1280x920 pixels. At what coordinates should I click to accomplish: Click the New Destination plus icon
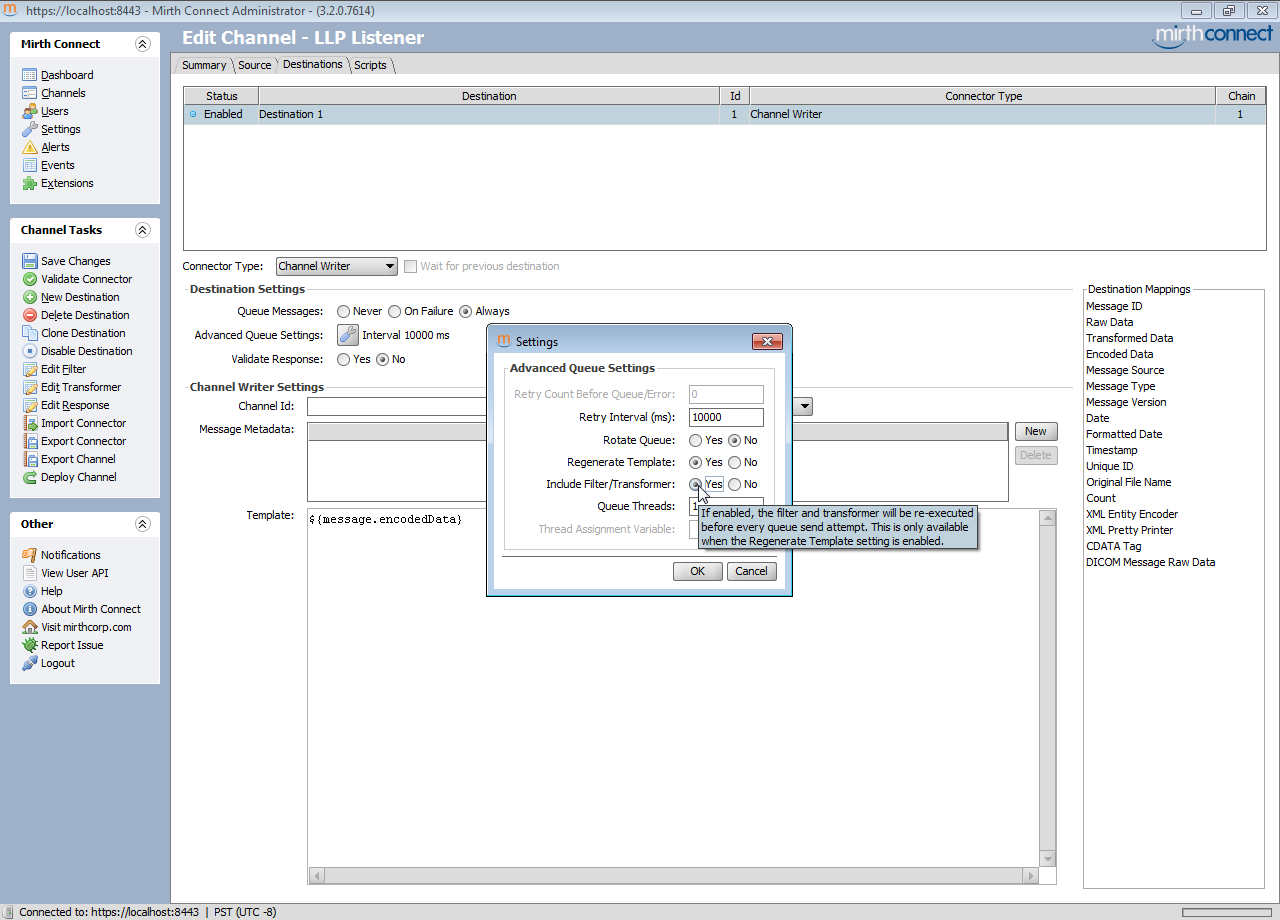[x=30, y=297]
